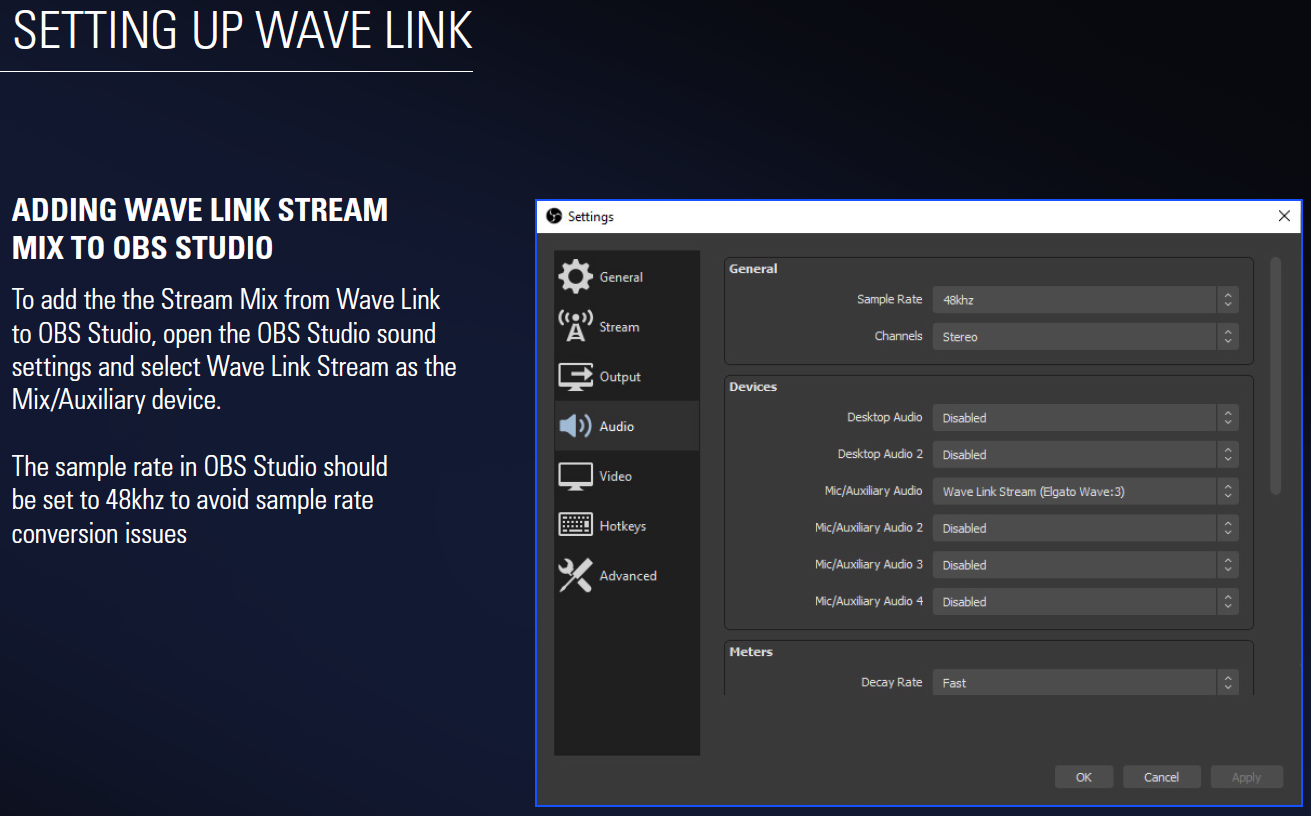The image size is (1311, 816).
Task: Switch to Stream settings label
Action: [619, 327]
